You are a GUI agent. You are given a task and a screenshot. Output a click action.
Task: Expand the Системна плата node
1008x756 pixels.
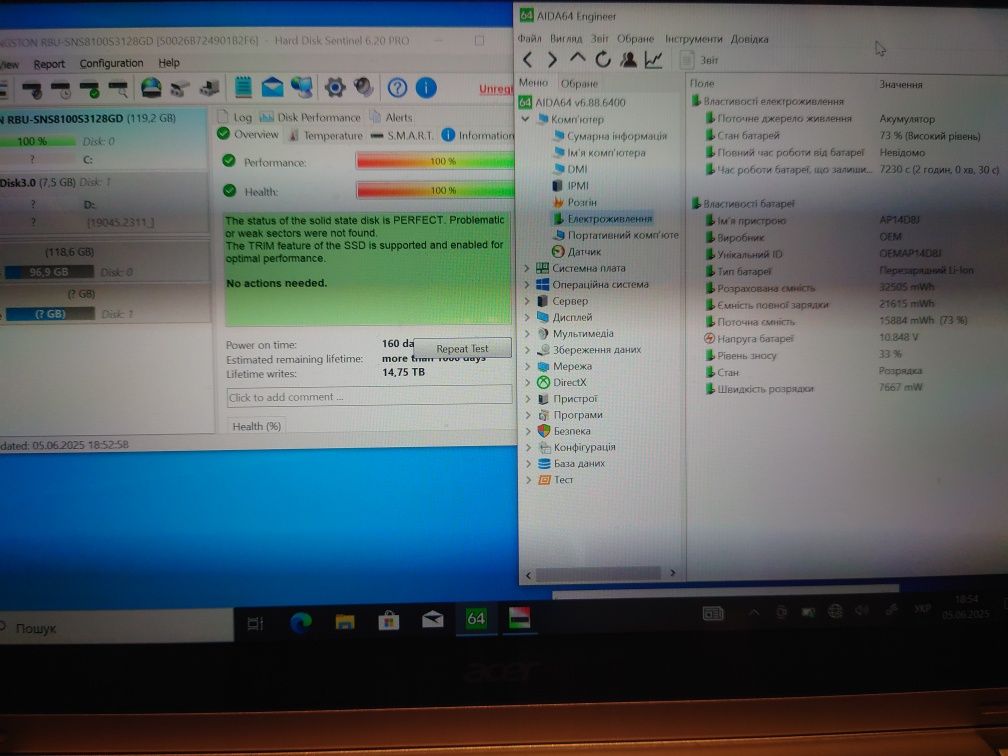click(x=526, y=268)
